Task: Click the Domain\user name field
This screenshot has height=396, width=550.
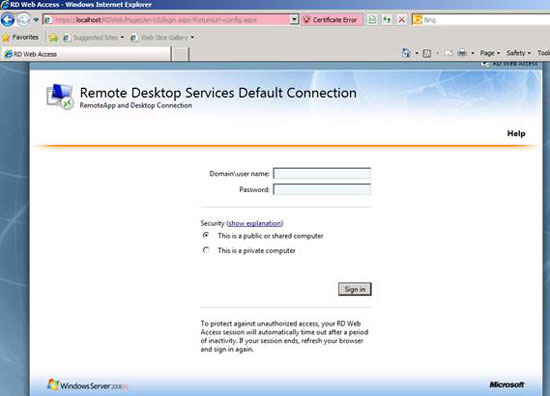Action: click(322, 173)
